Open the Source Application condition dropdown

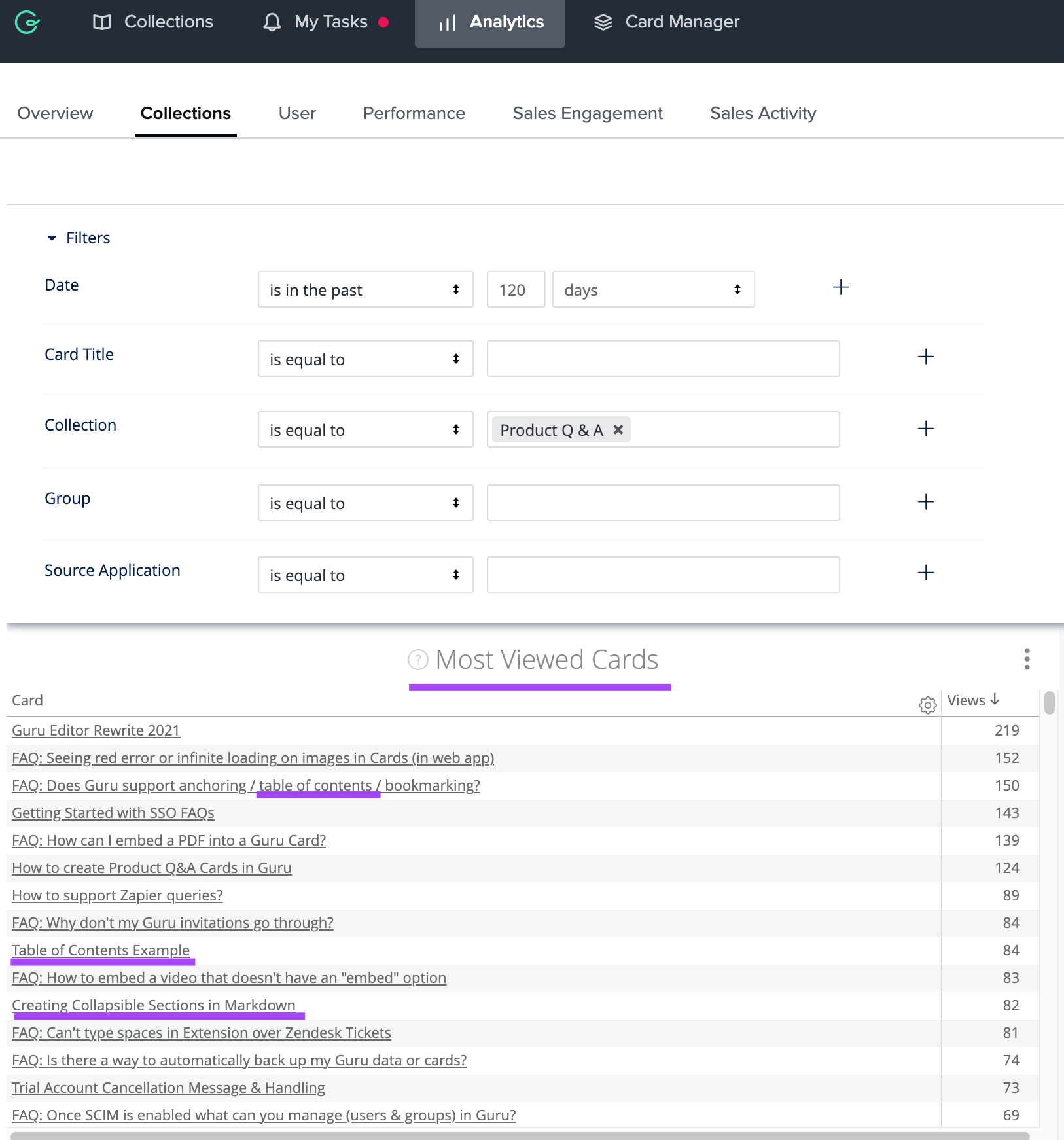coord(365,575)
